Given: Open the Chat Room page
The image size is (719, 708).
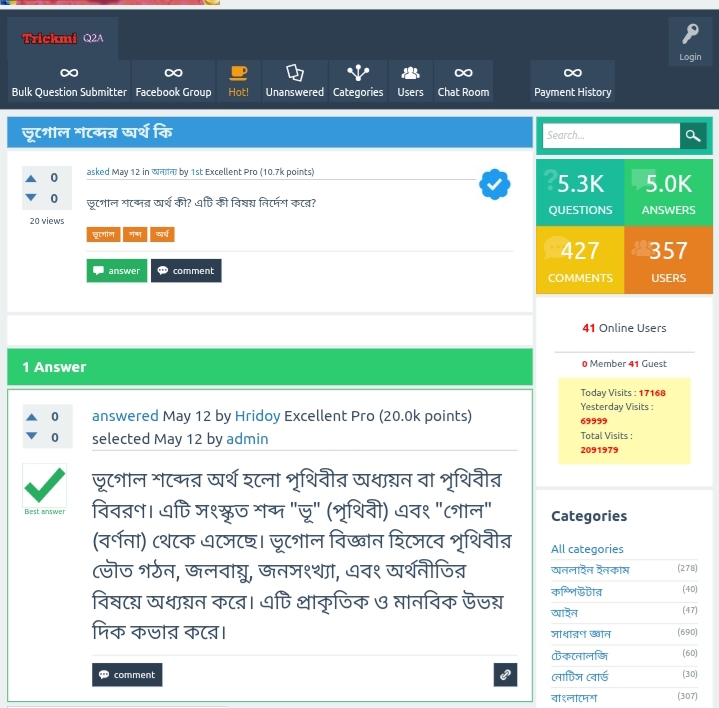Looking at the screenshot, I should (x=463, y=81).
